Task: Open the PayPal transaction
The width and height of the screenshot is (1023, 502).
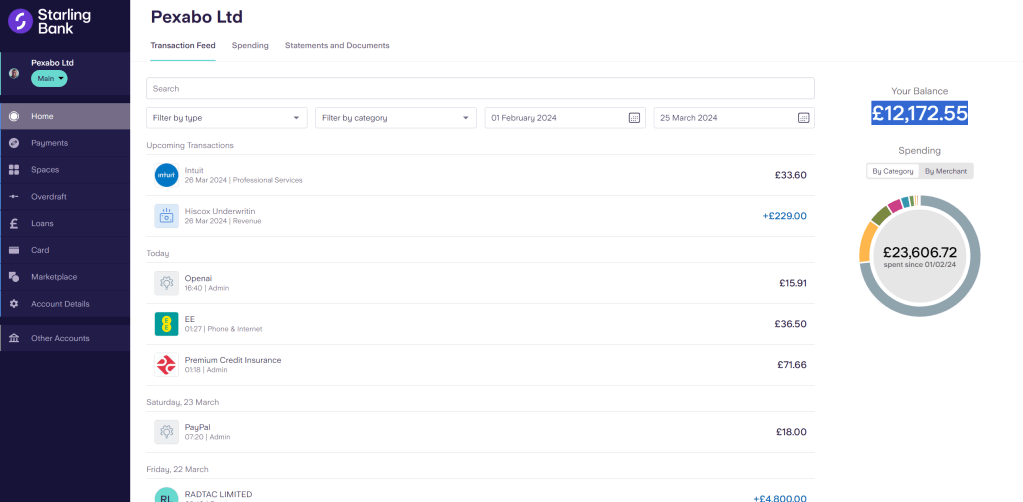Action: (x=480, y=432)
